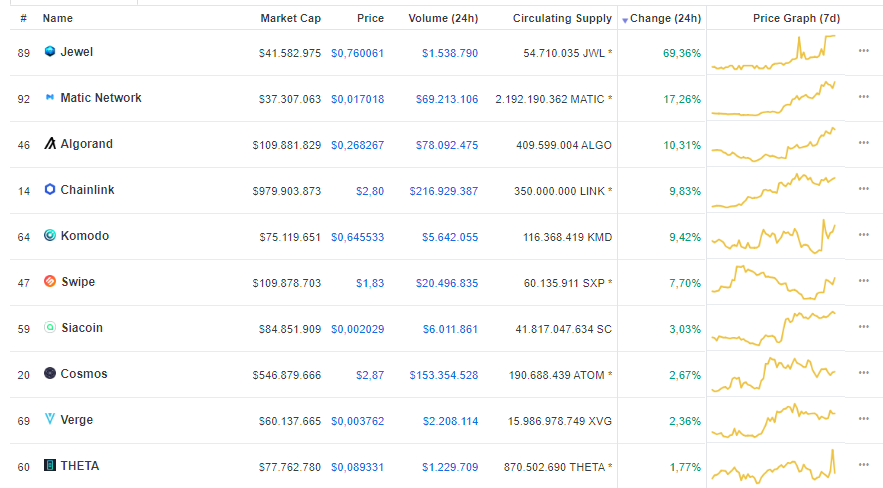
Task: Click Price Graph (7d) column header
Action: coord(796,19)
